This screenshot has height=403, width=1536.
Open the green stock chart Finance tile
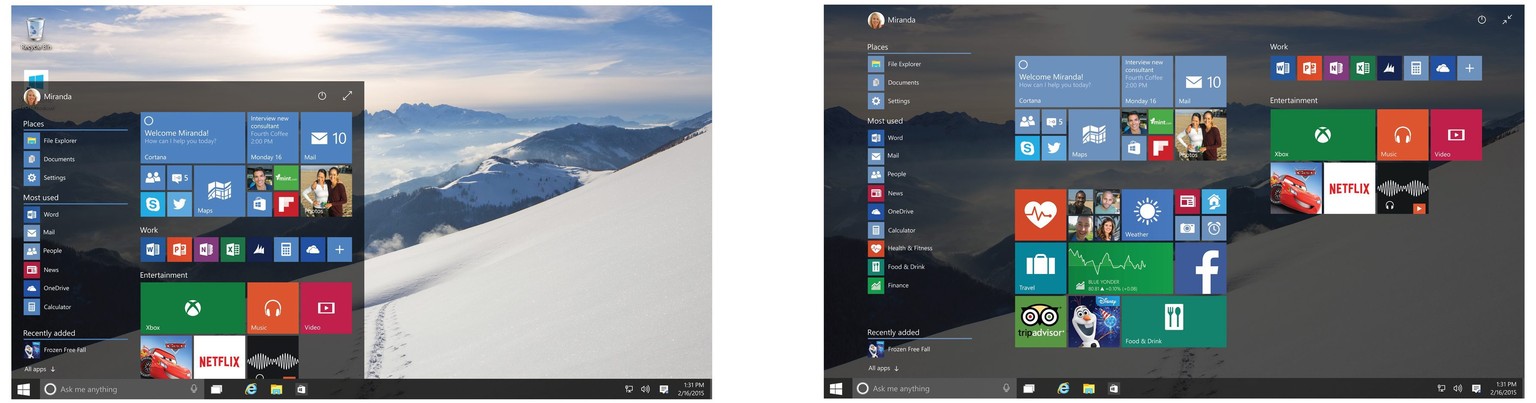1119,268
